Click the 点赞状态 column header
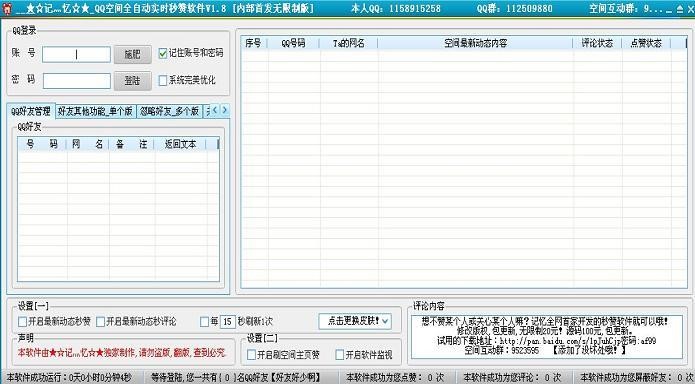Screen dimensions: 695x384 [646, 43]
